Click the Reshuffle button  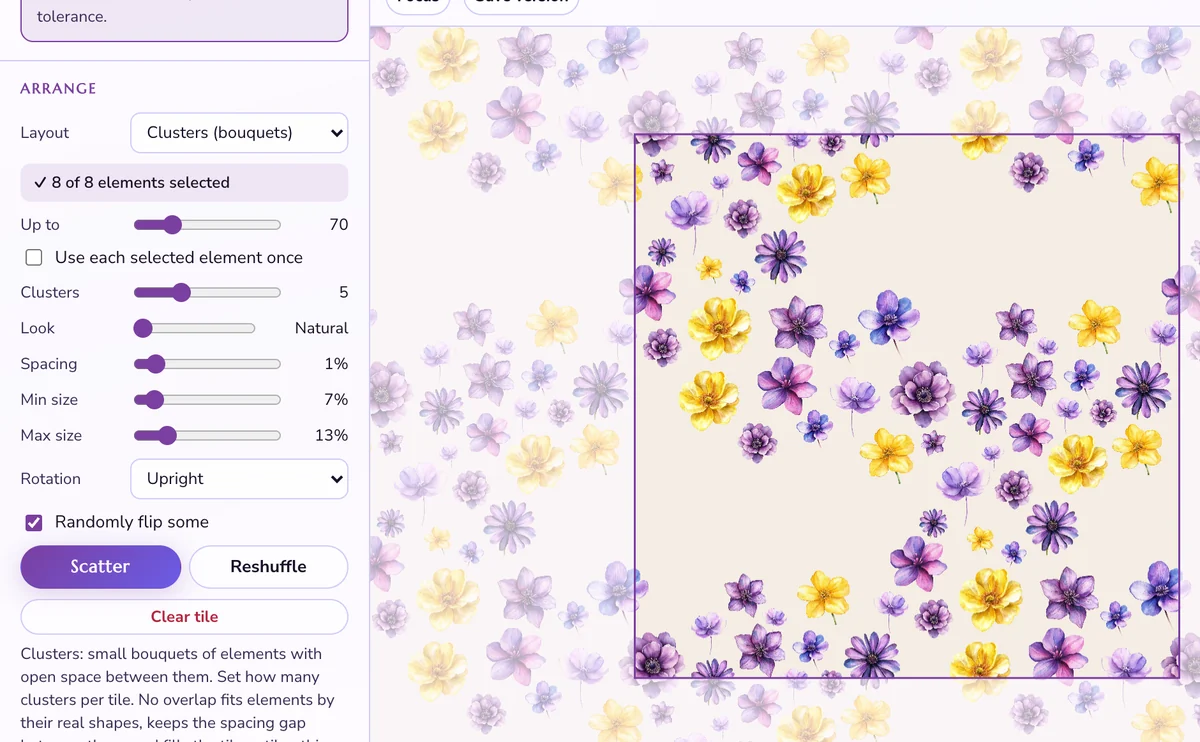click(x=268, y=567)
